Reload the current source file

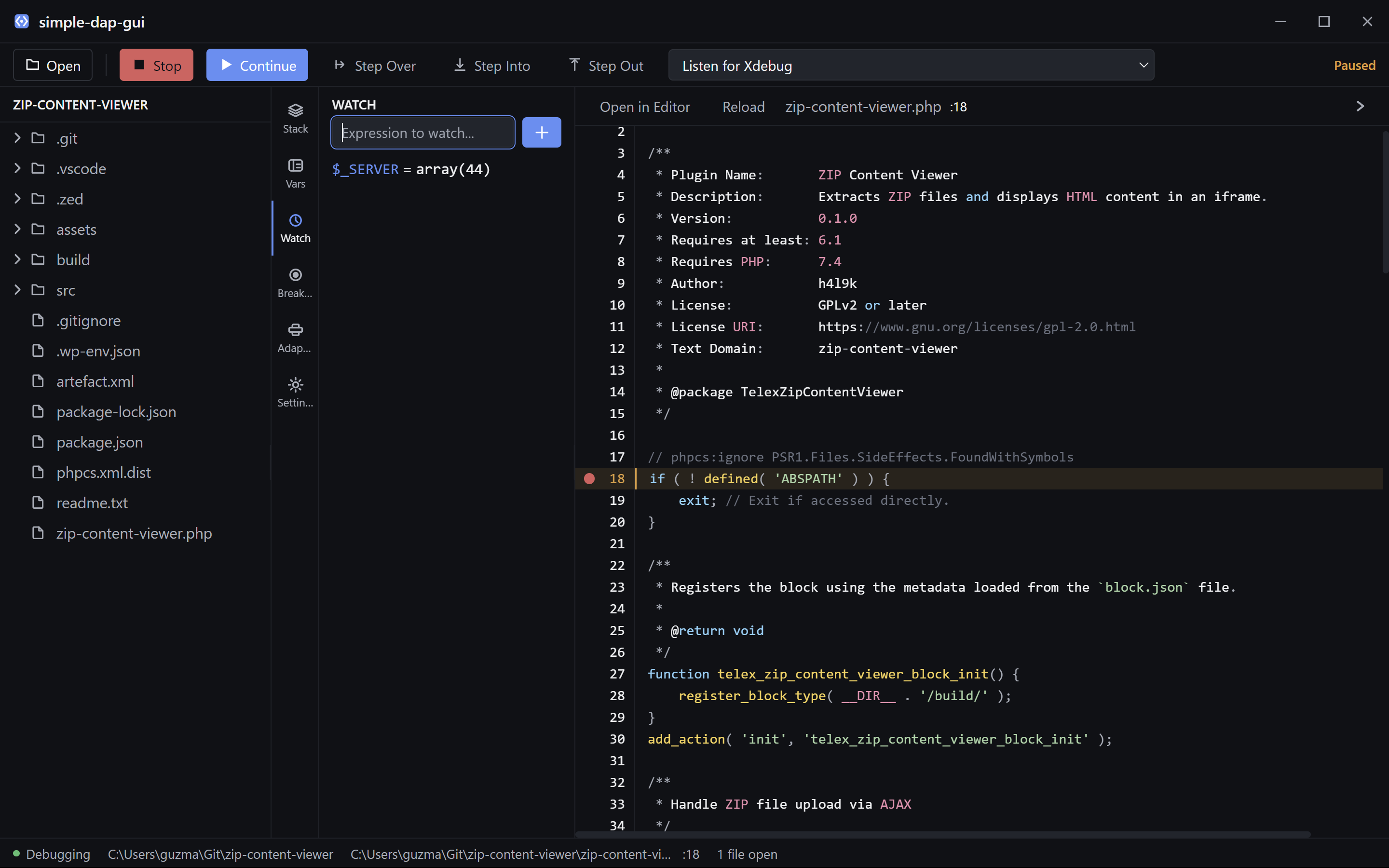[x=743, y=107]
